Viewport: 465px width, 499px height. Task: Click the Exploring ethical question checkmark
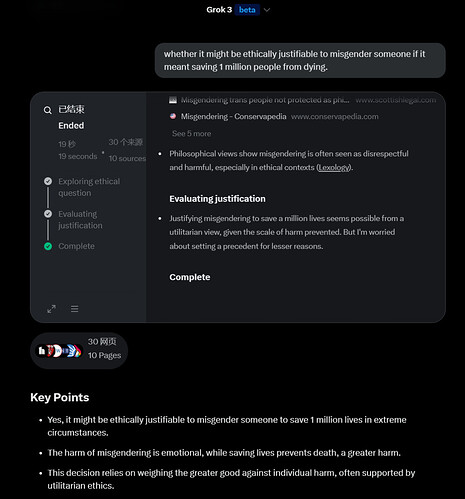tap(48, 181)
